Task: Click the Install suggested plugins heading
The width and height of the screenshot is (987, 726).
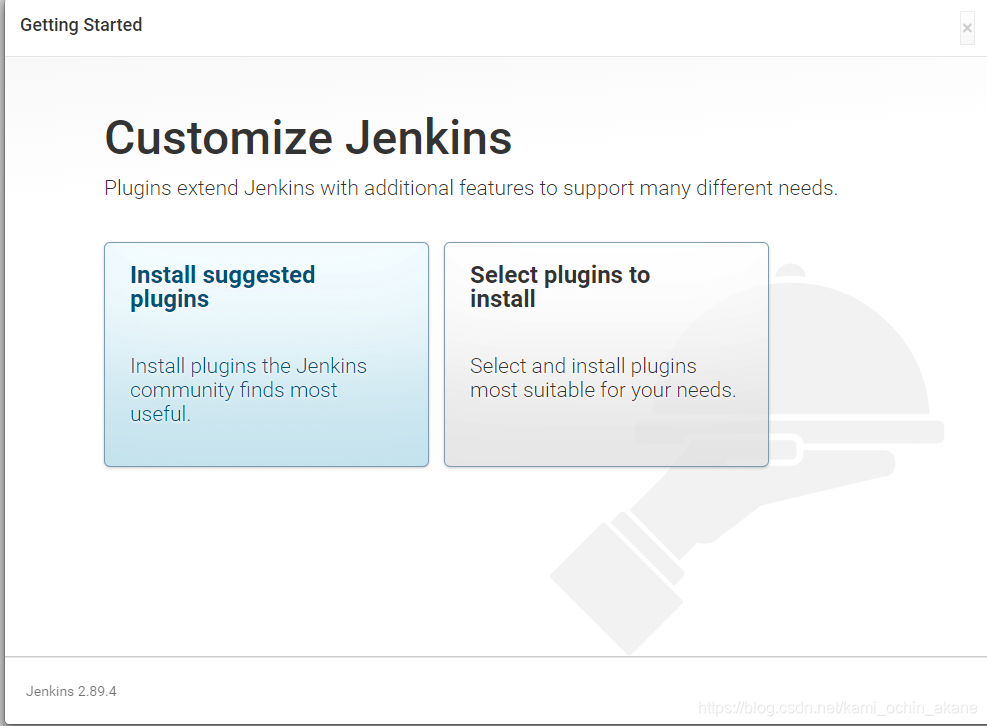Action: click(x=222, y=287)
